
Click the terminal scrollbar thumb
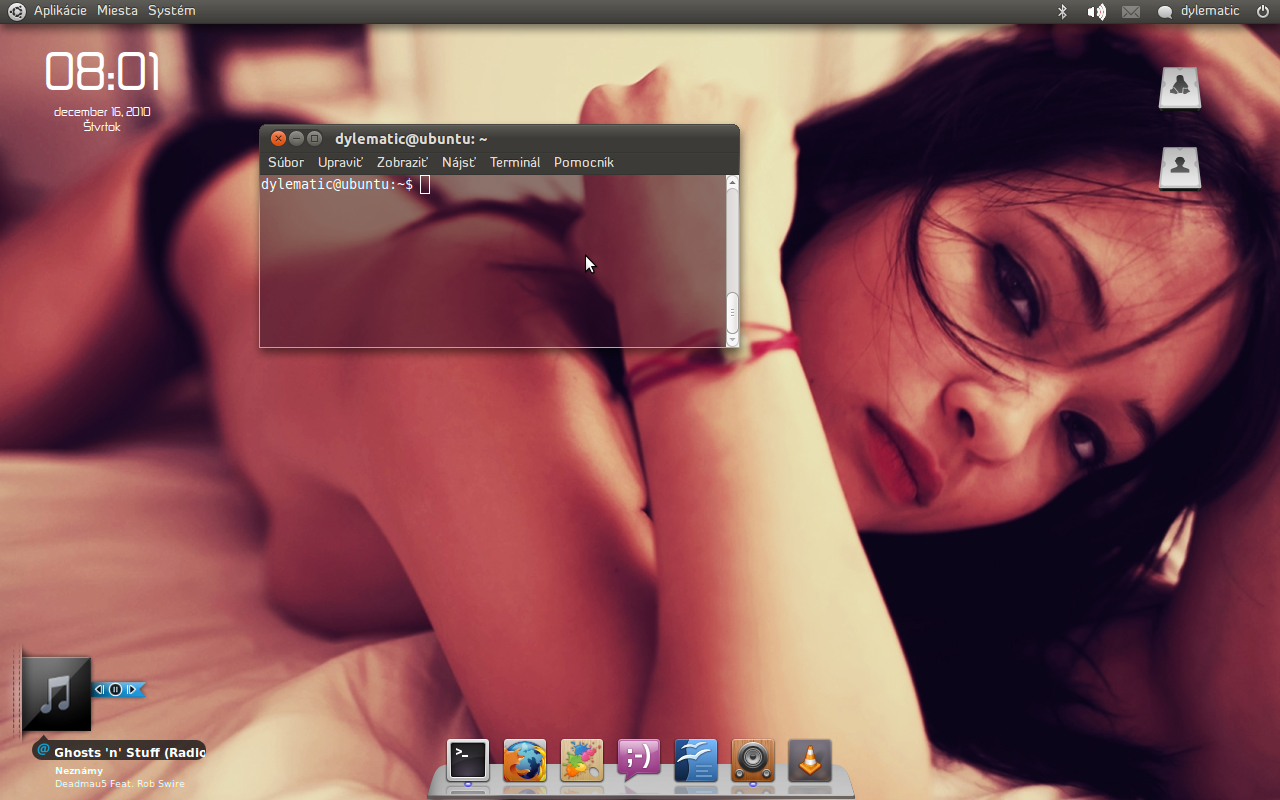[x=732, y=313]
